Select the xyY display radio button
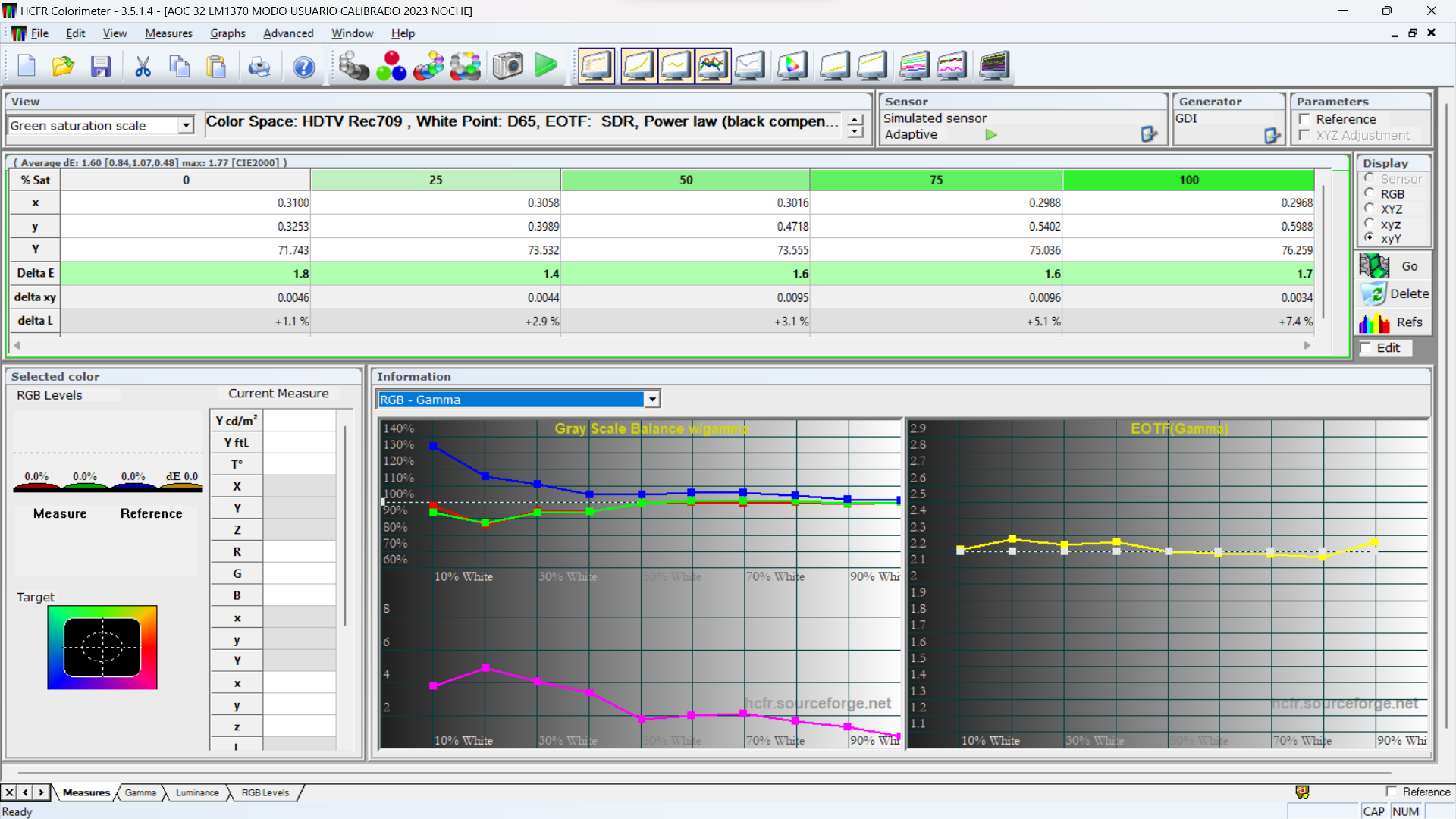 [x=1370, y=238]
